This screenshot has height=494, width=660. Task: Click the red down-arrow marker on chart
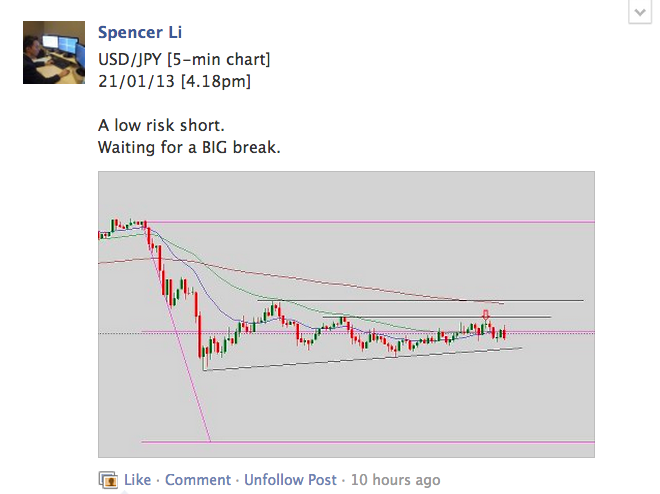coord(486,315)
